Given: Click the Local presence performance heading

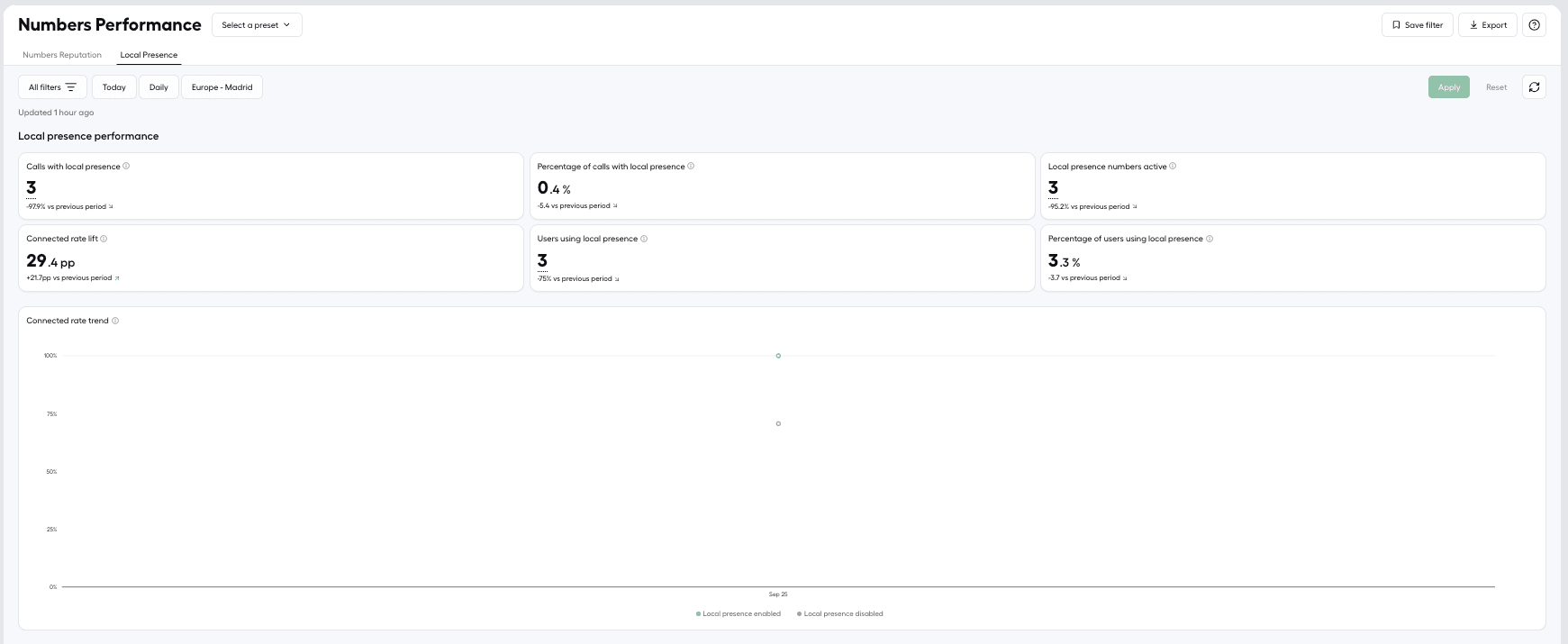Looking at the screenshot, I should [x=88, y=136].
